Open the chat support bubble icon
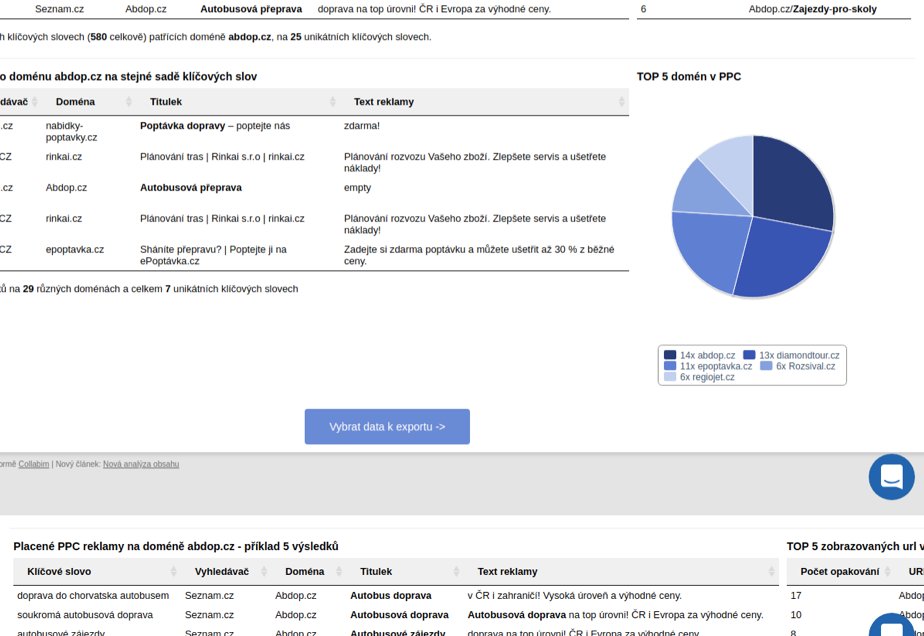Screen dimensions: 924x636 891,477
